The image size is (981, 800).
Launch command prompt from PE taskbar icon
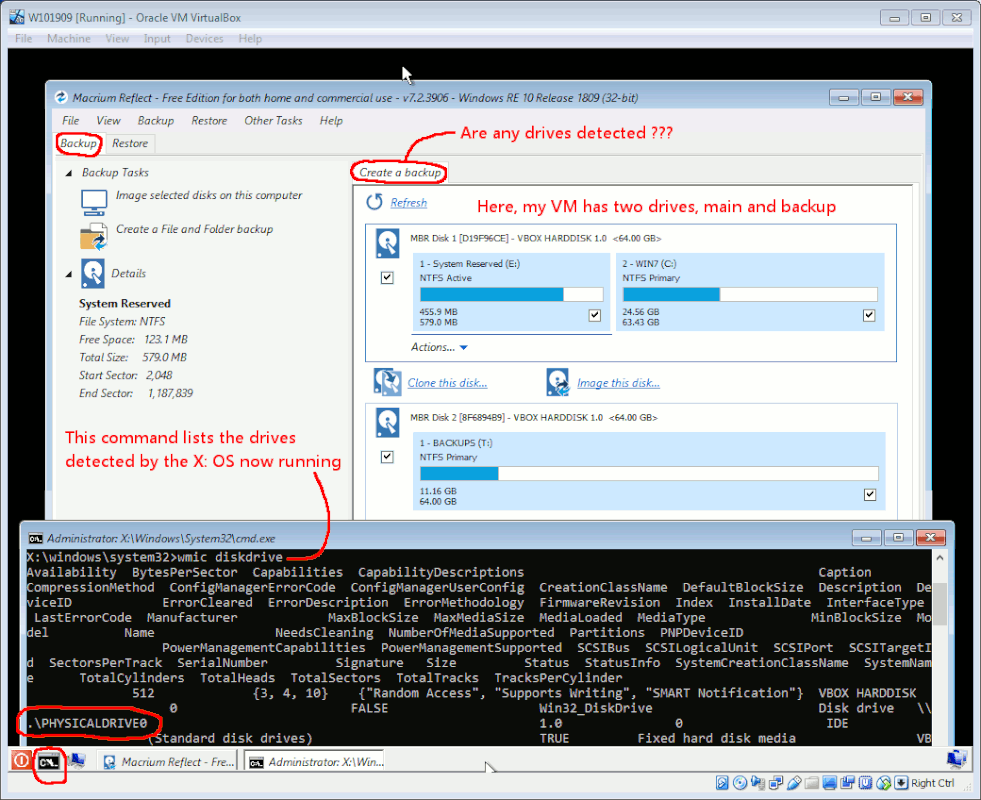48,761
